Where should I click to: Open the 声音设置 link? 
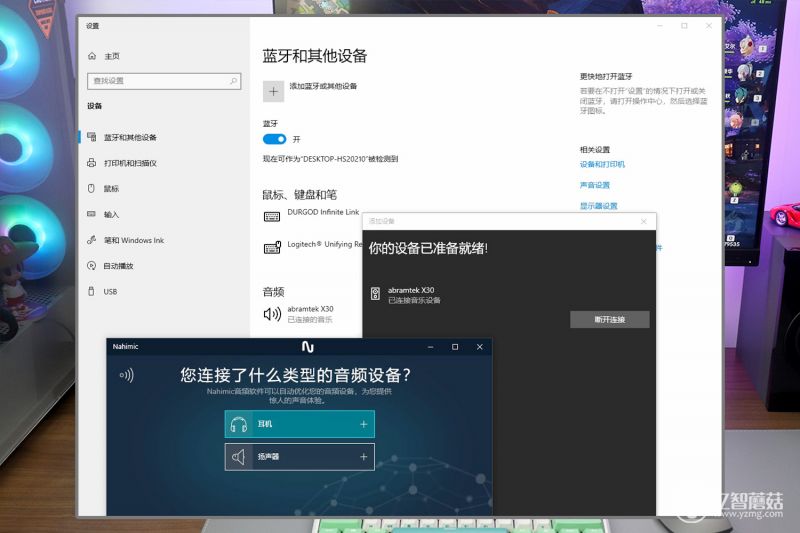(595, 185)
